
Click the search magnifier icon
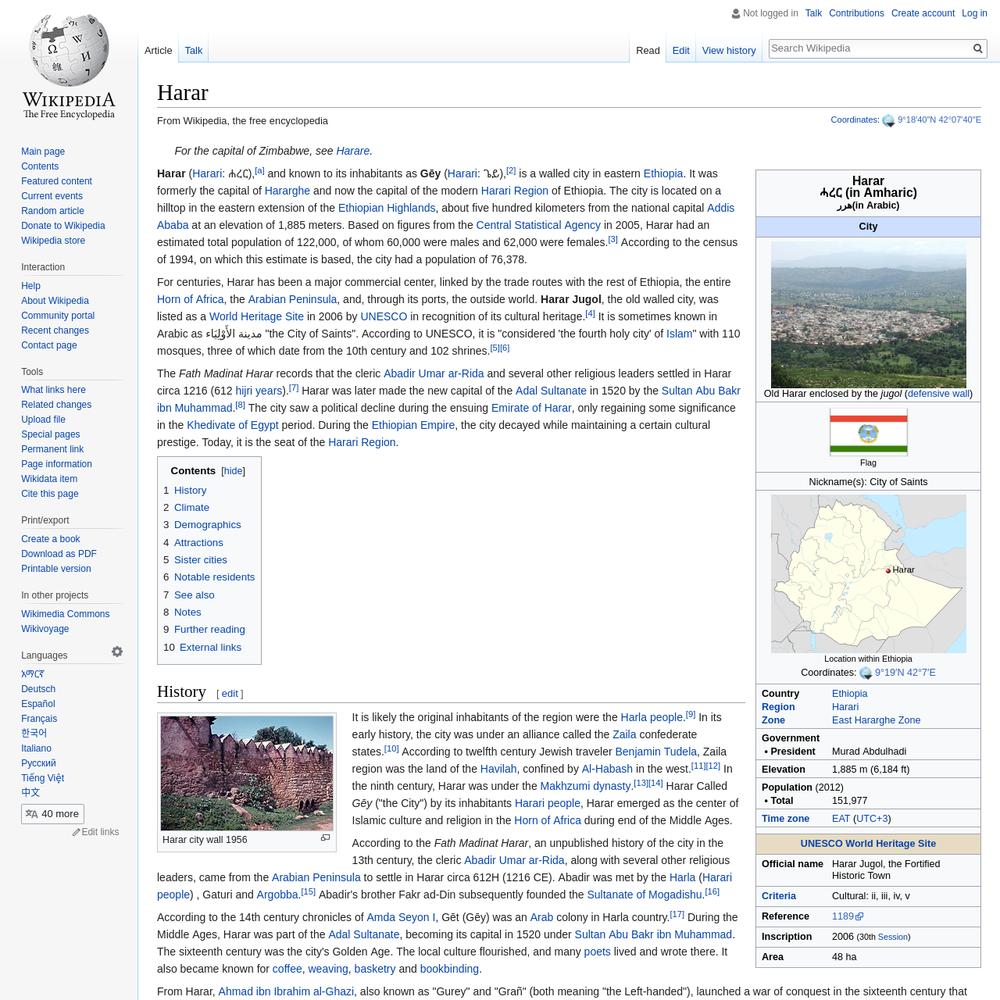point(977,48)
